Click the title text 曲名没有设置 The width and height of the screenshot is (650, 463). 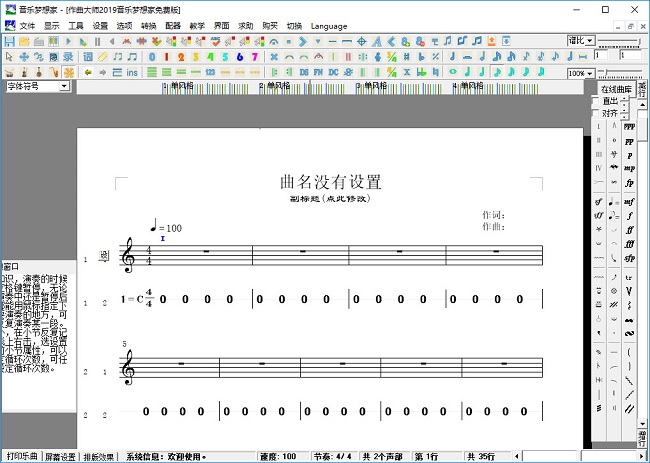tap(331, 181)
